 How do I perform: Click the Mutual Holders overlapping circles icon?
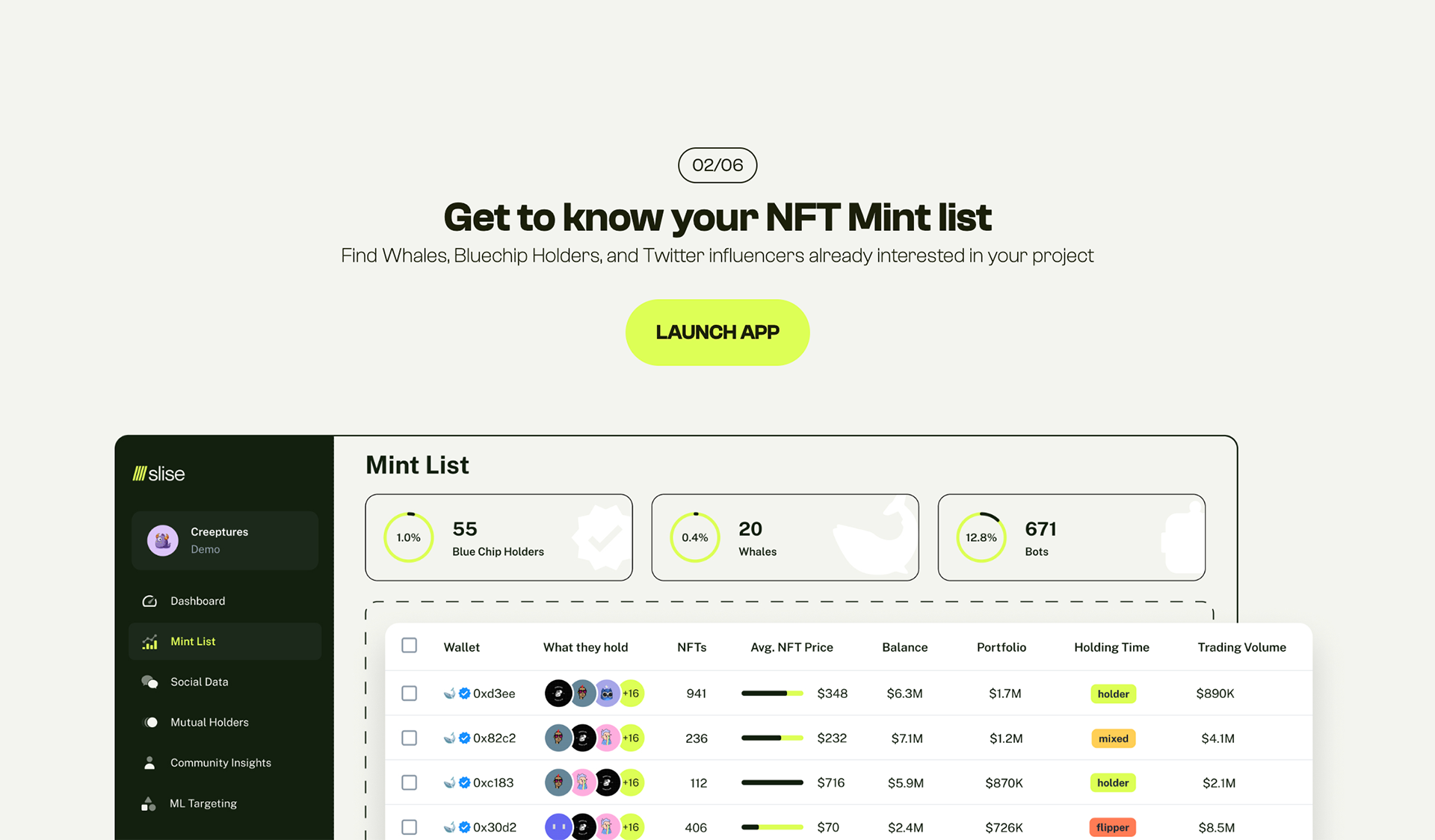click(150, 722)
